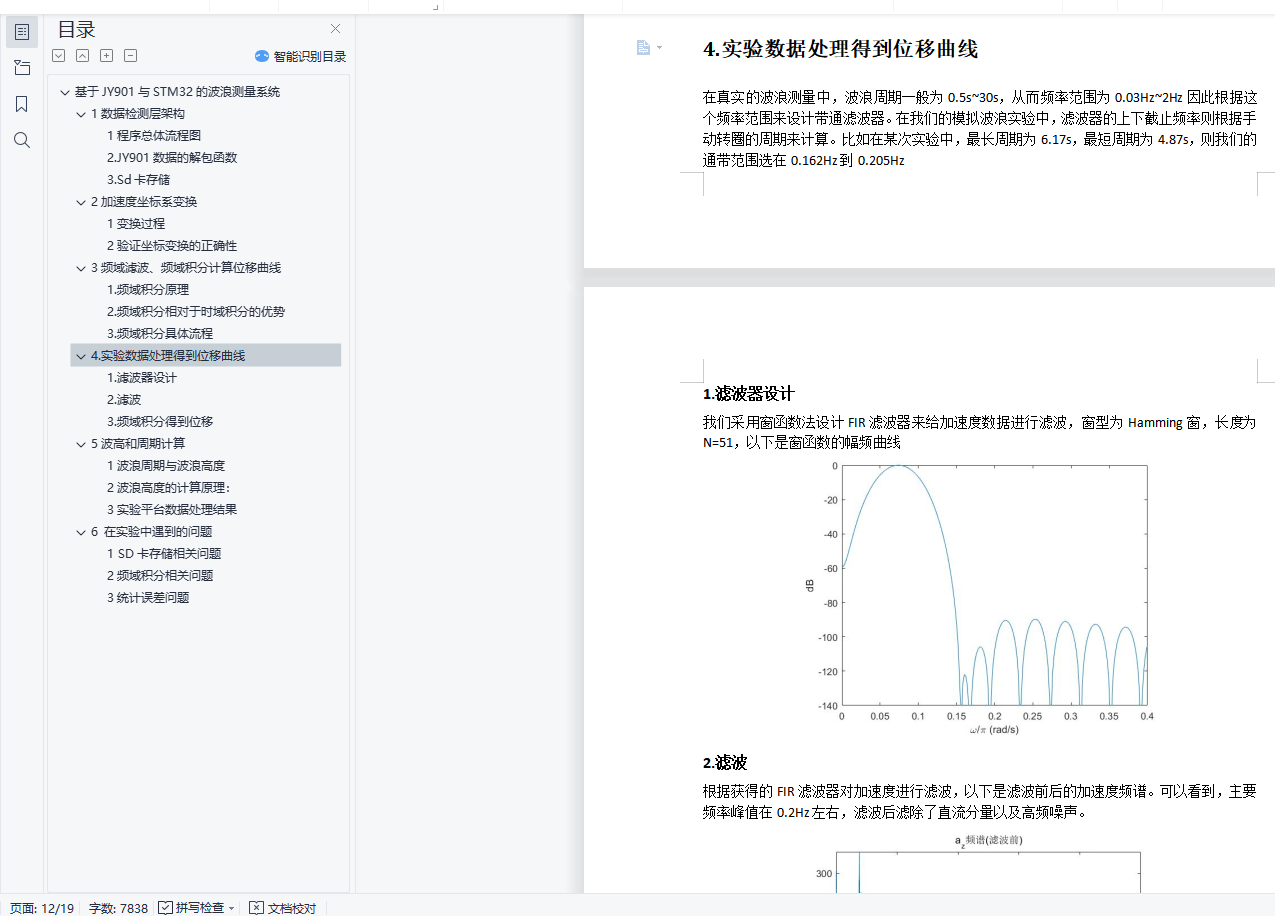Open the 目录 outline panel icon in the sidebar
Image resolution: width=1275 pixels, height=916 pixels.
22,32
